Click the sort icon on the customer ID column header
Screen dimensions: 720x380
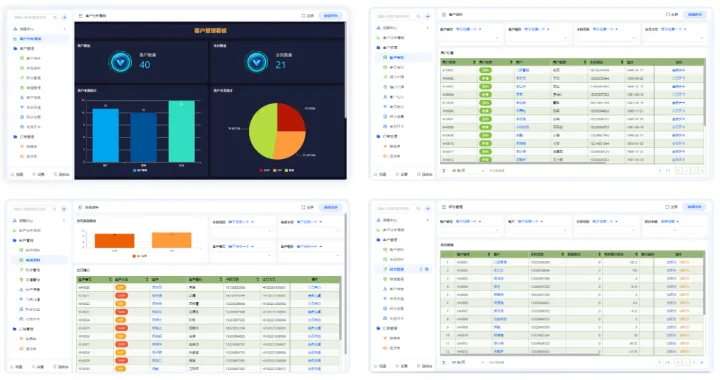coord(474,62)
